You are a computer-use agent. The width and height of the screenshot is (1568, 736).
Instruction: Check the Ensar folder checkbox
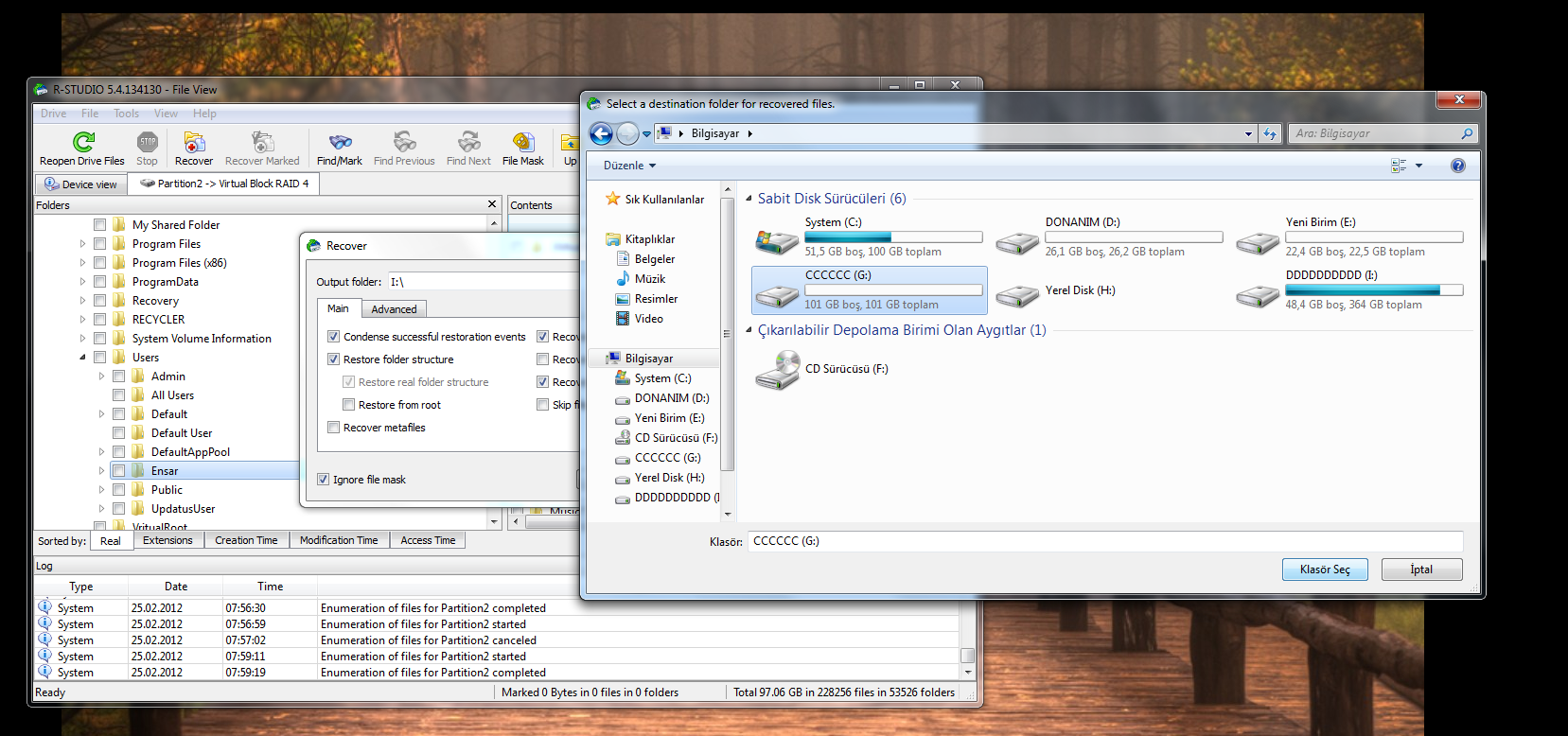click(x=118, y=471)
